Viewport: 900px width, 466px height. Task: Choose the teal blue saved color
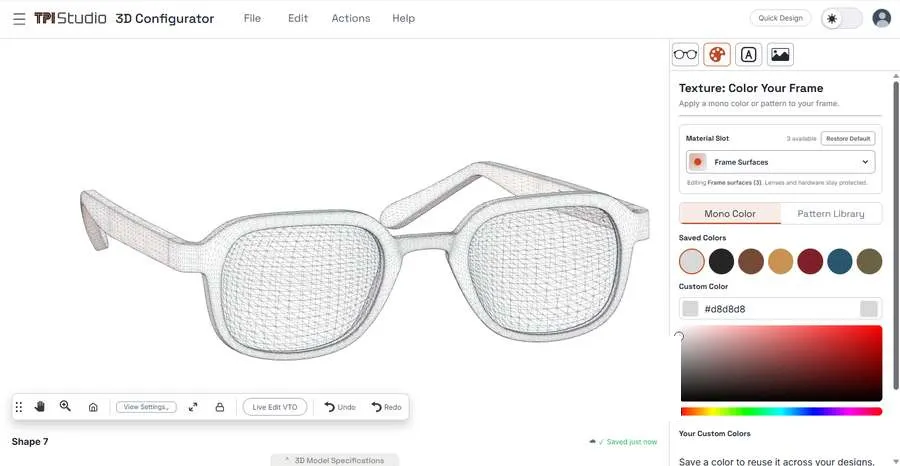[x=840, y=262]
